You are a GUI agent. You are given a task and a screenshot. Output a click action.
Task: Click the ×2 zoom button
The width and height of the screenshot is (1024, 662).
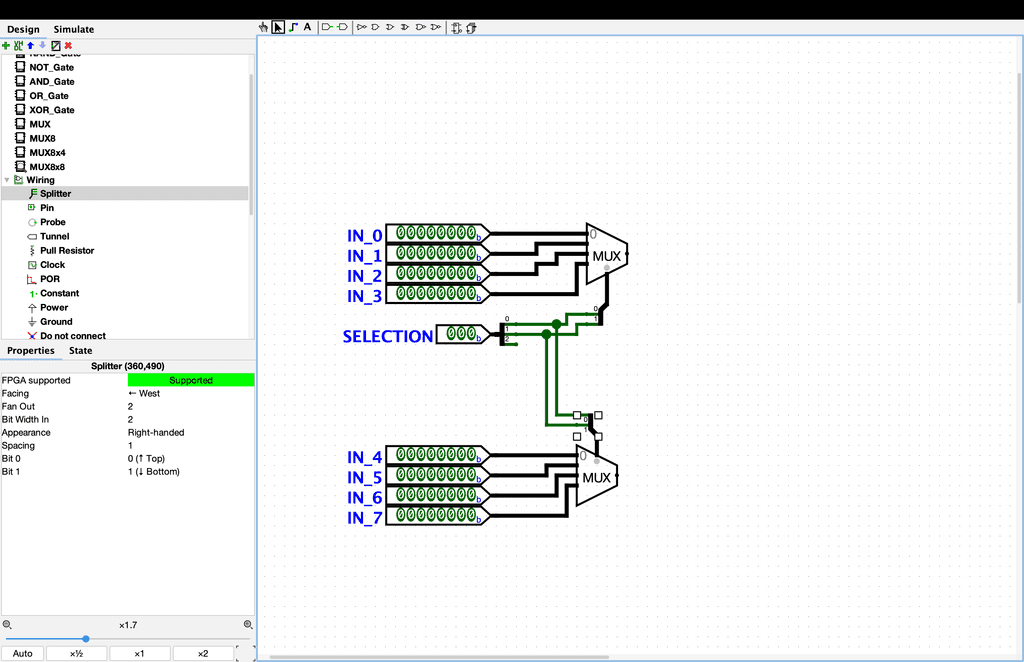click(202, 654)
